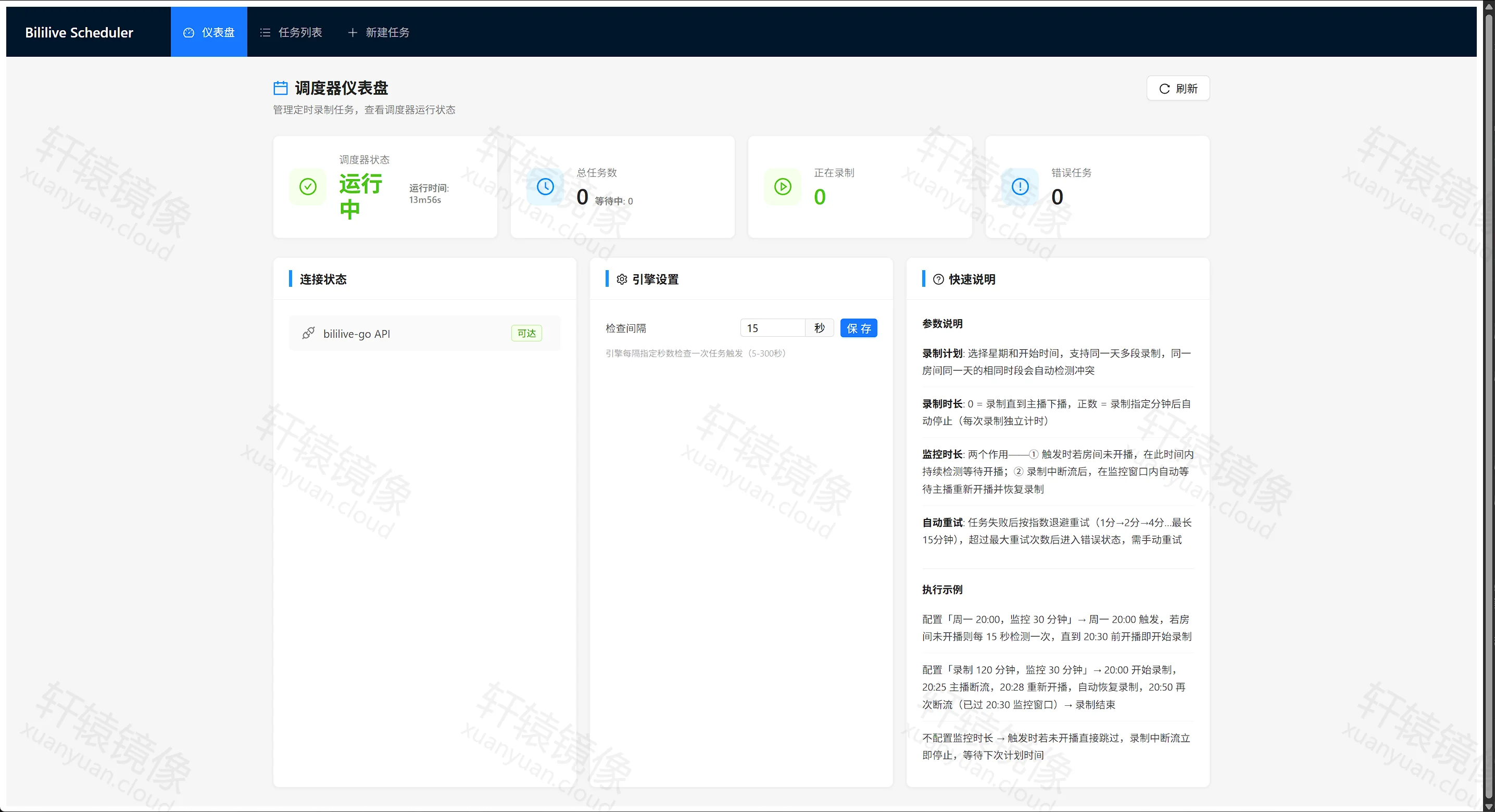1495x812 pixels.
Task: Click the Bililive Scheduler logo text
Action: pyautogui.click(x=79, y=32)
